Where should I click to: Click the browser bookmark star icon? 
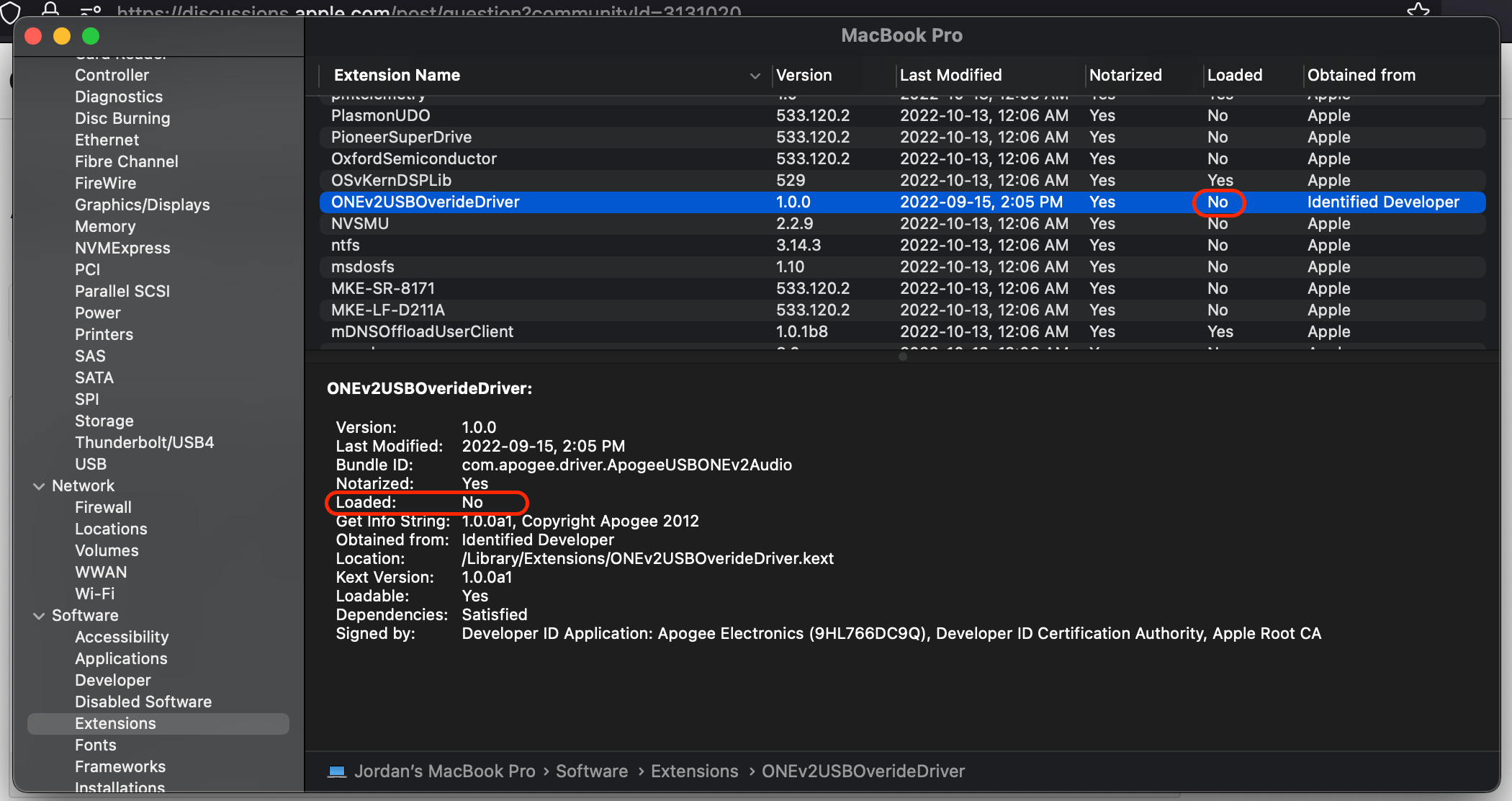[1418, 10]
